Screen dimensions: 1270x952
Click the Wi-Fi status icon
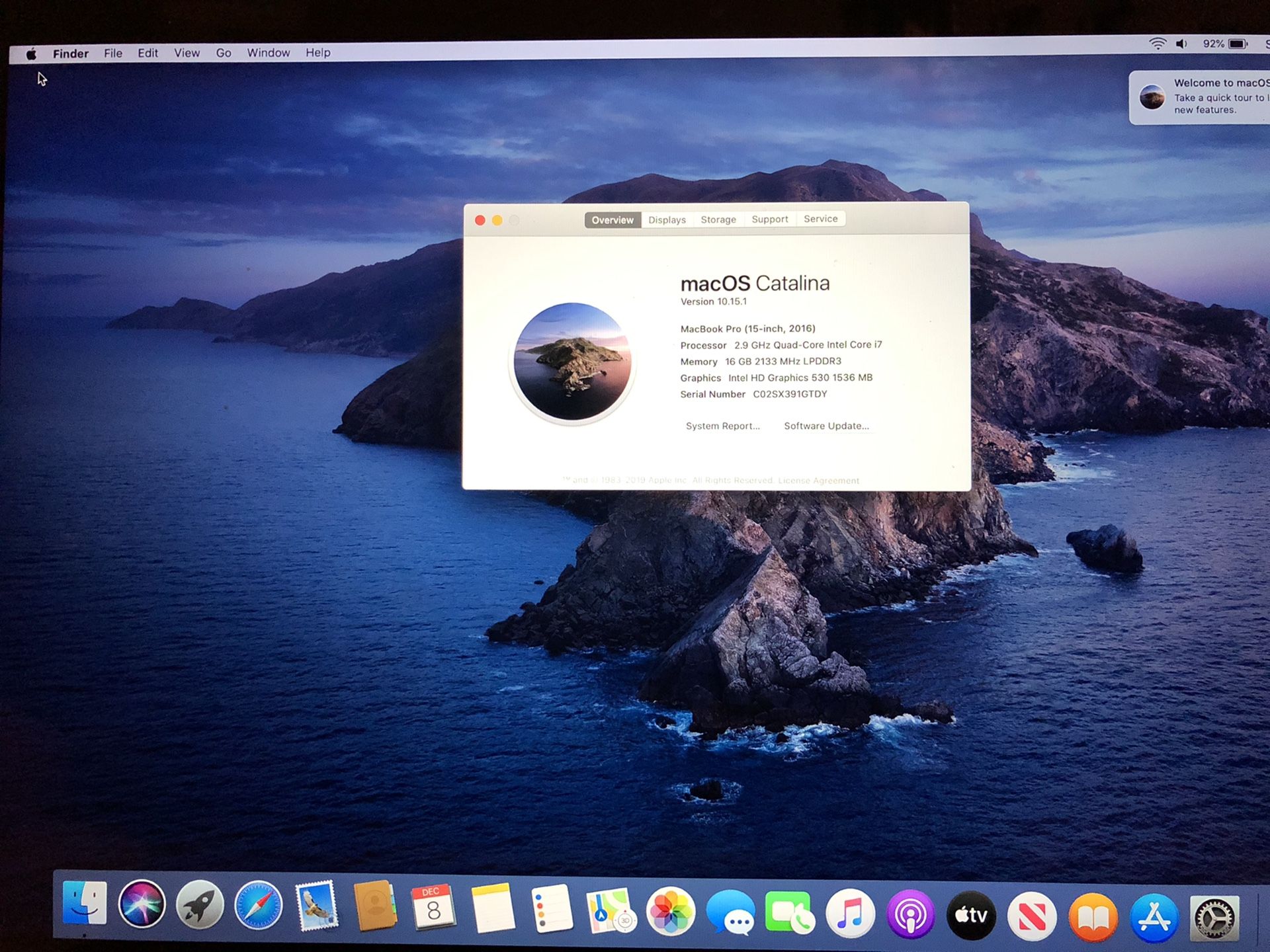pyautogui.click(x=1157, y=44)
